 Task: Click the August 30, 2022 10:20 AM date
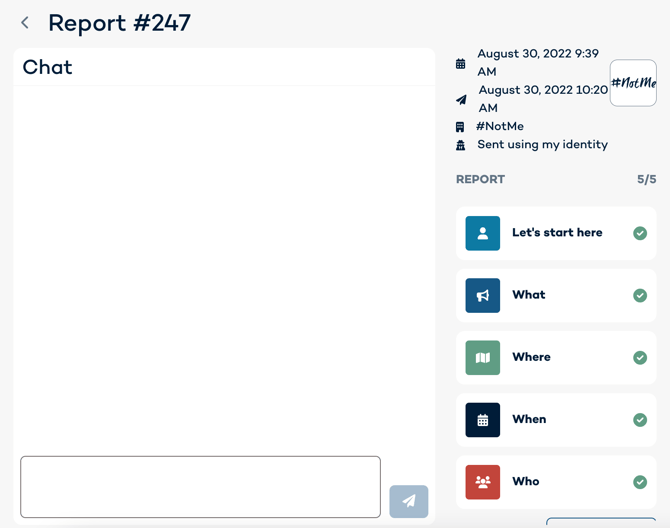pyautogui.click(x=543, y=99)
